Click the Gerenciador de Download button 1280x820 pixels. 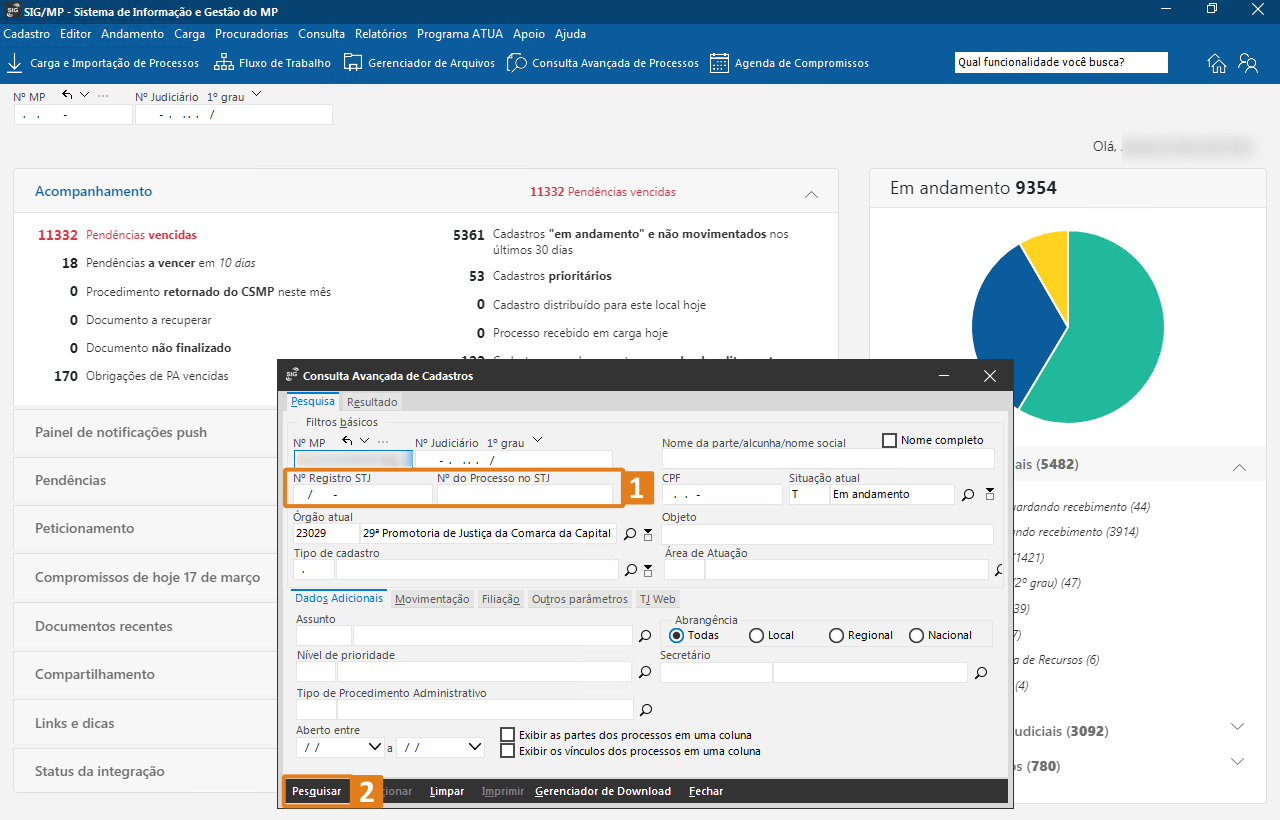603,791
